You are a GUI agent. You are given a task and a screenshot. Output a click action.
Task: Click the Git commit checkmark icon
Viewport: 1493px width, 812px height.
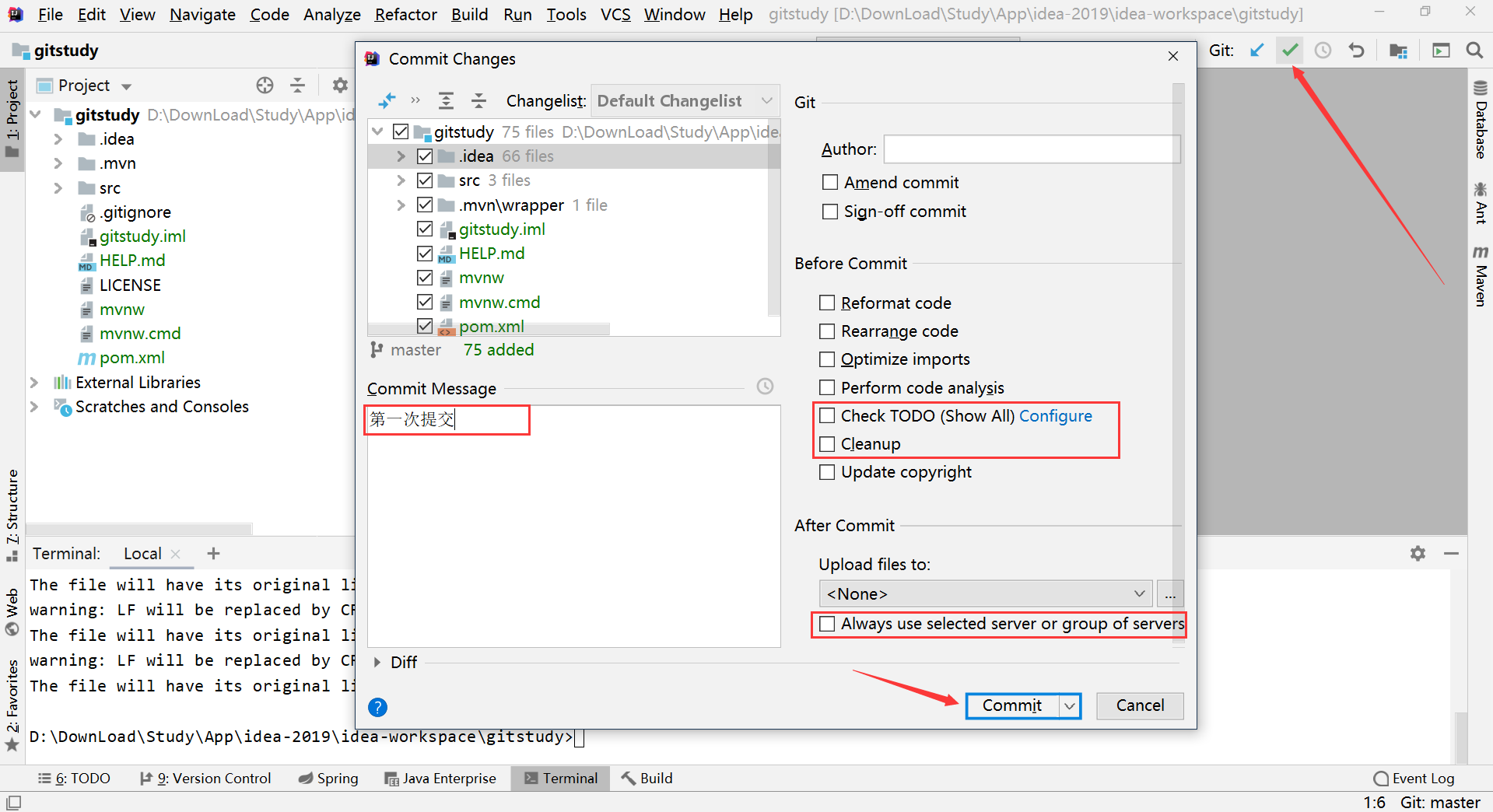[x=1290, y=51]
